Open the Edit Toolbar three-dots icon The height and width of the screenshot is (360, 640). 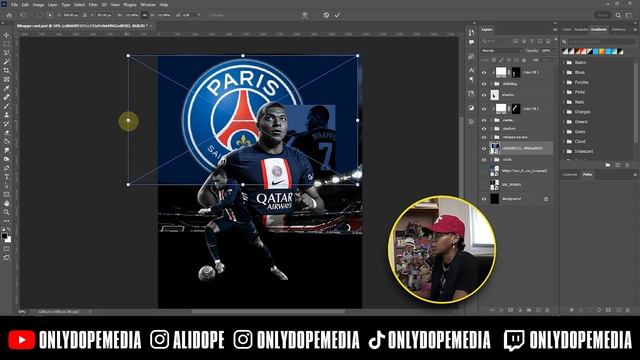[7, 221]
